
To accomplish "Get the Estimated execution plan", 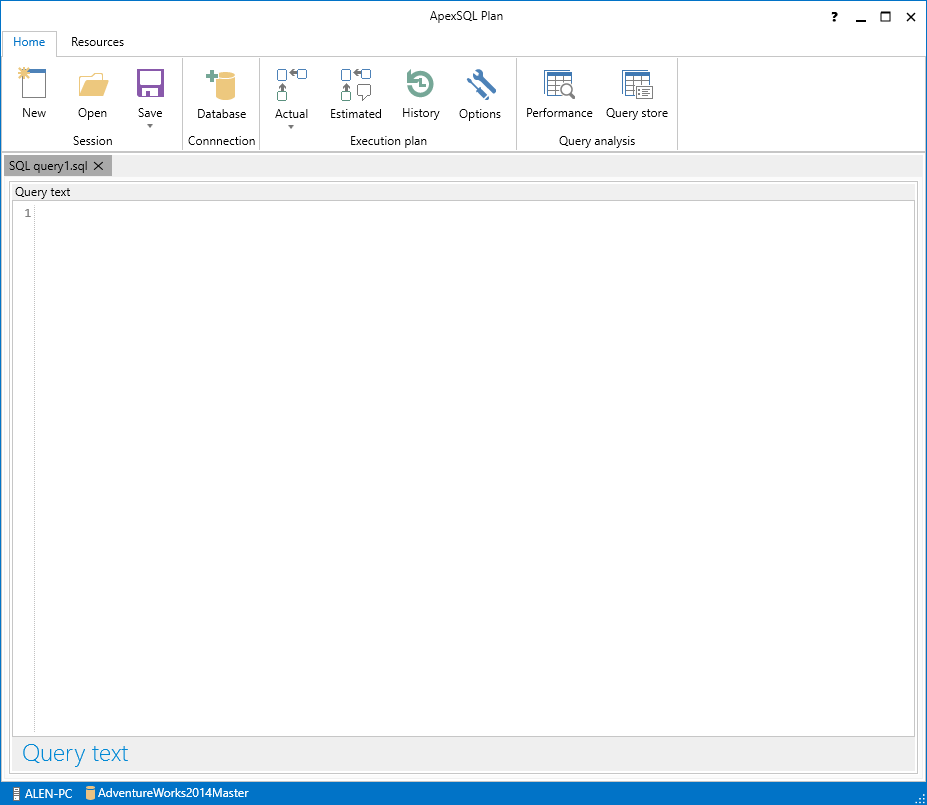I will point(355,95).
